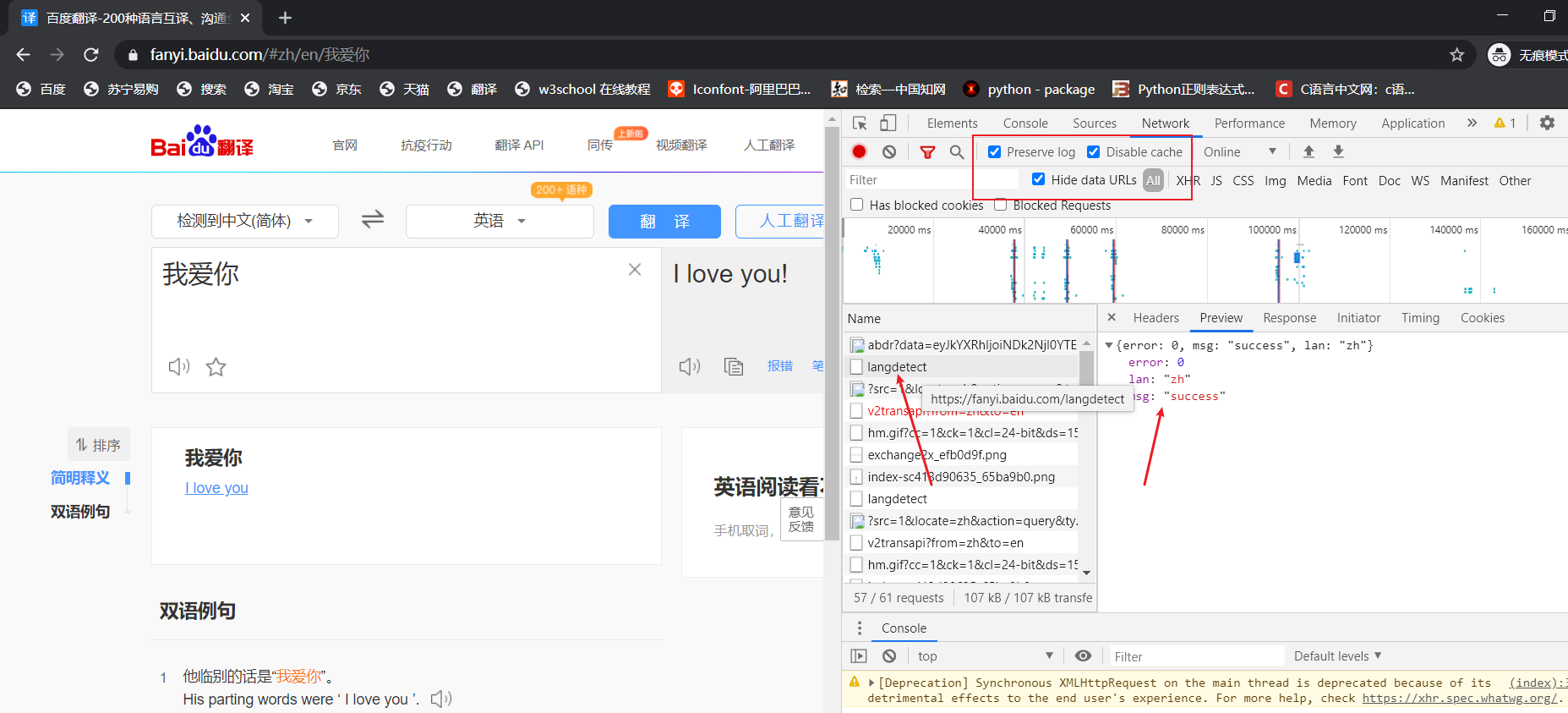
Task: Open DevTools settings gear
Action: pyautogui.click(x=1547, y=123)
